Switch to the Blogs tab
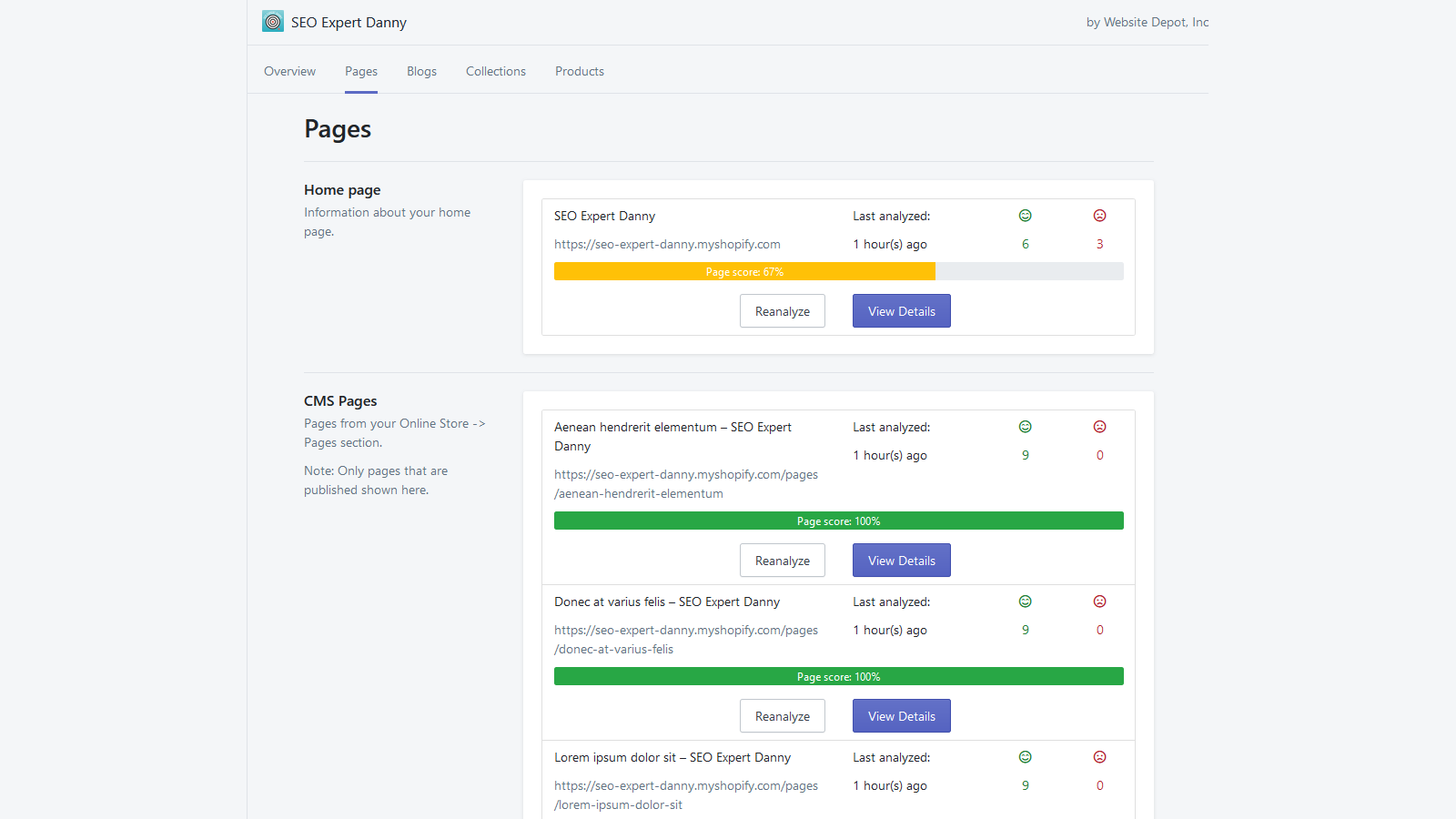The height and width of the screenshot is (819, 1456). click(421, 71)
